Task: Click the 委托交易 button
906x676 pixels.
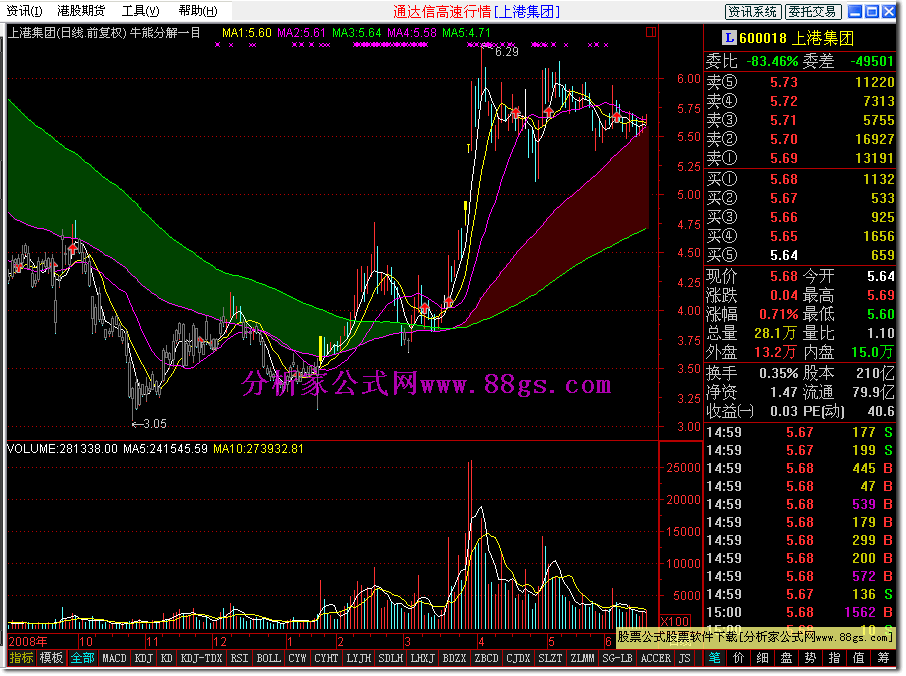Action: (812, 12)
